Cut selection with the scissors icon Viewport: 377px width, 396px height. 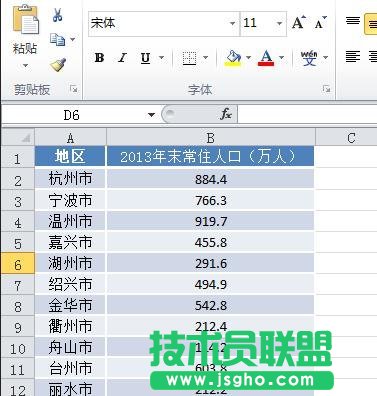pyautogui.click(x=58, y=15)
